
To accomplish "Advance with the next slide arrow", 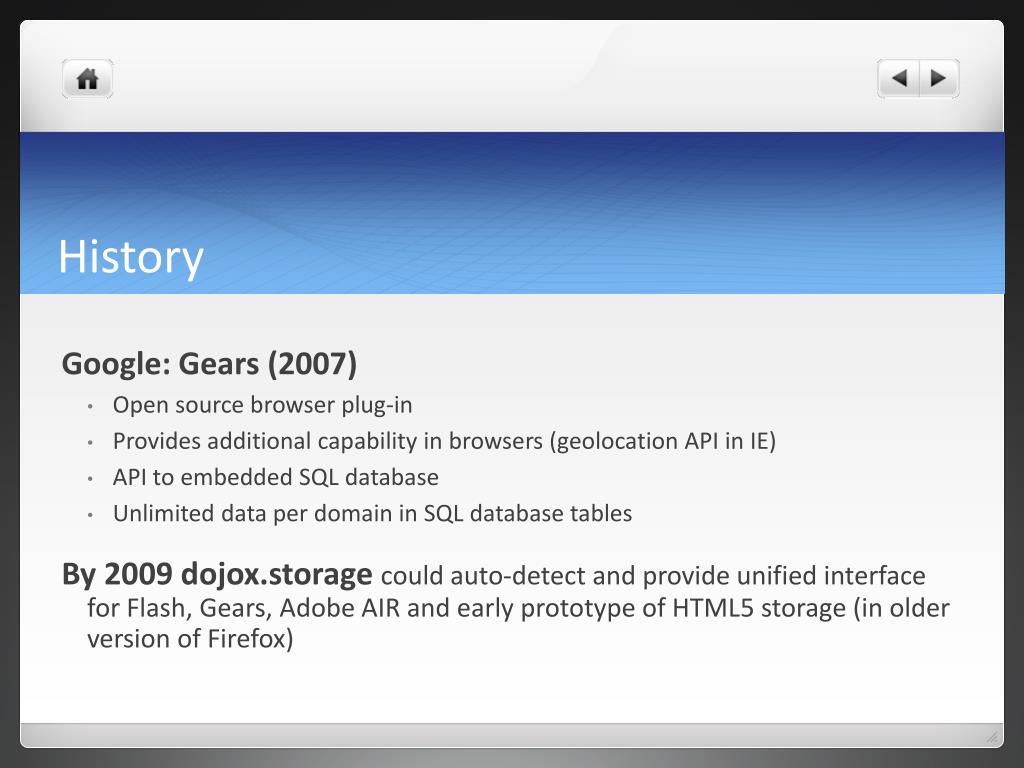I will [939, 78].
